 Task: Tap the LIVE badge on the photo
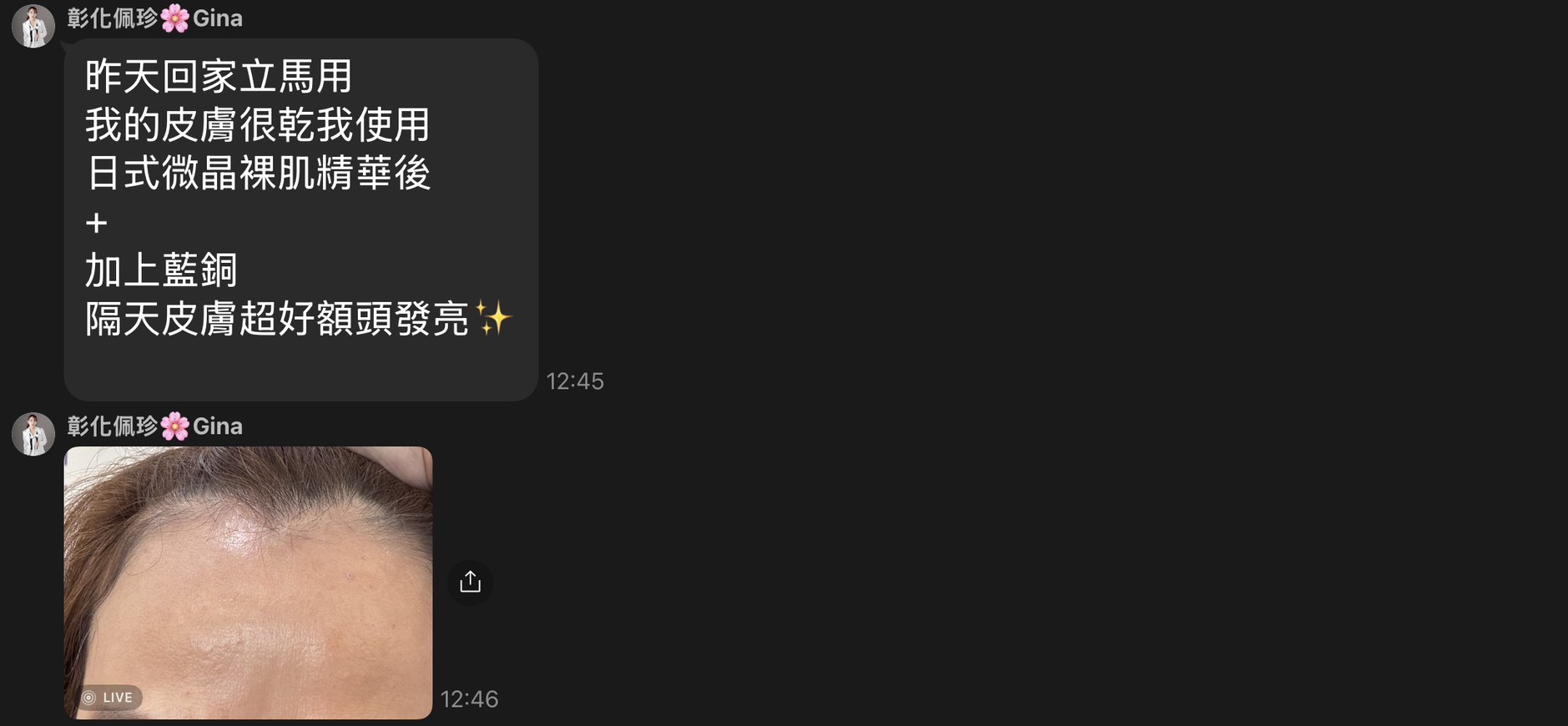click(x=108, y=698)
